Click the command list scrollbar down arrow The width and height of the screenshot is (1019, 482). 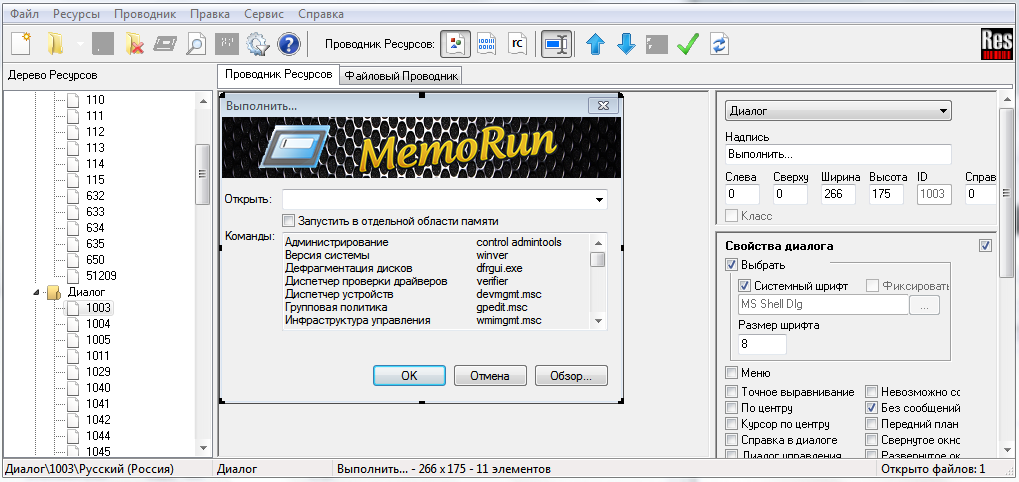(x=598, y=321)
